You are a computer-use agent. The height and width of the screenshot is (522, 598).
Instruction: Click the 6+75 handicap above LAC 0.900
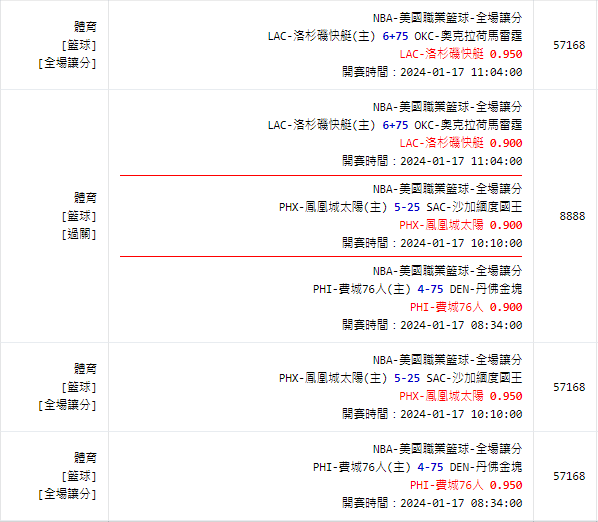395,125
